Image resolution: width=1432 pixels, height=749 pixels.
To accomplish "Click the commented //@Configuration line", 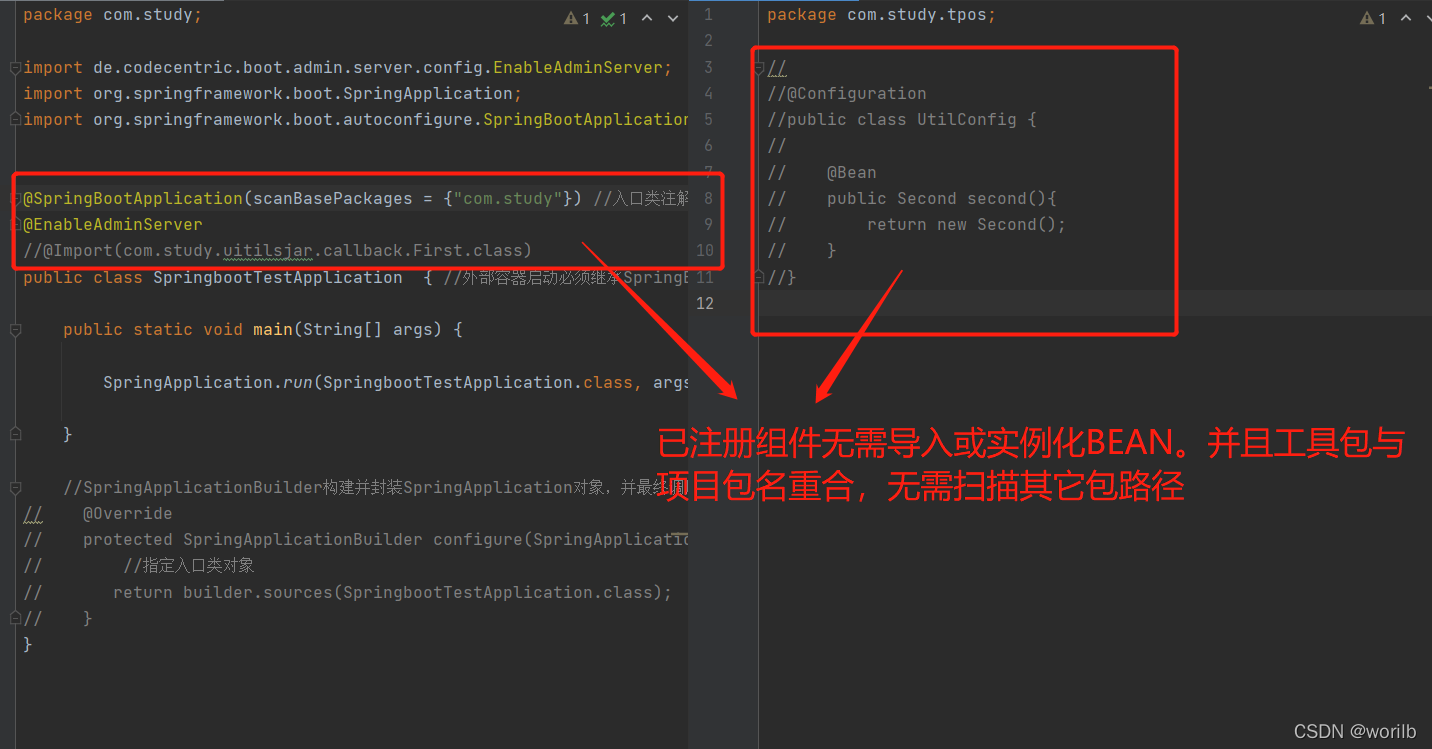I will coord(847,94).
